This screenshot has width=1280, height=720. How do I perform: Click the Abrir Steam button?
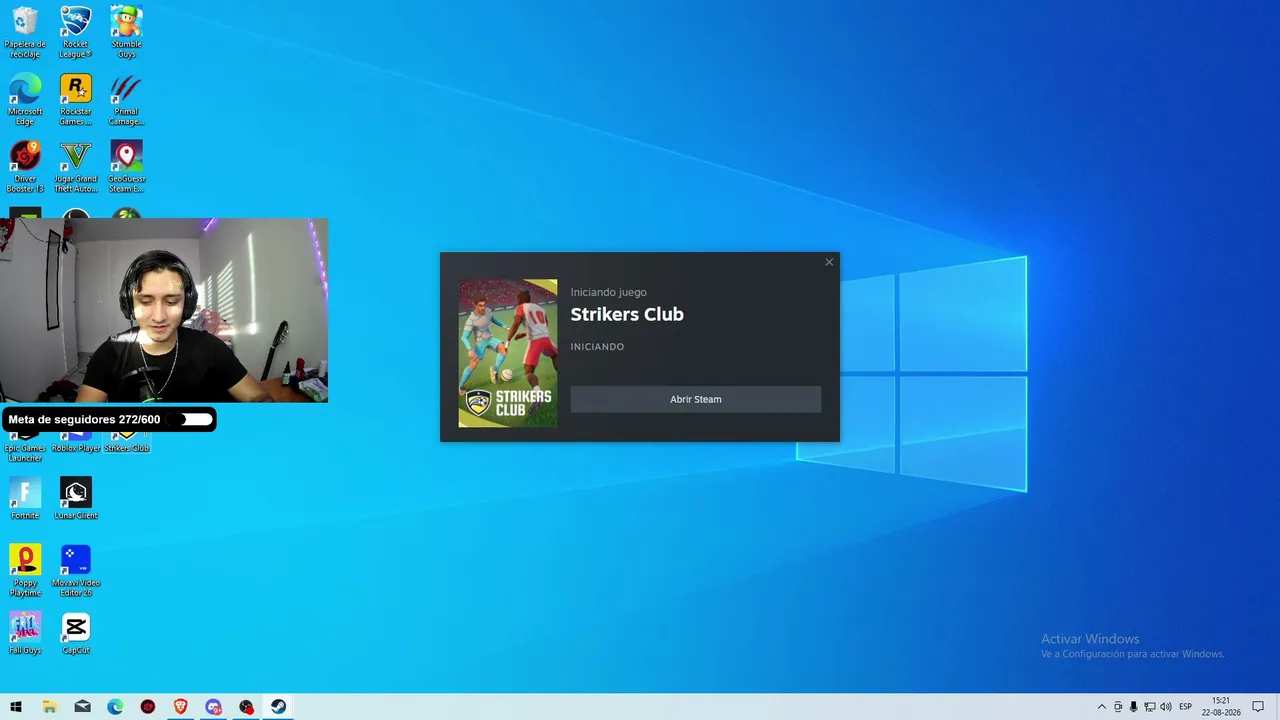click(x=695, y=399)
